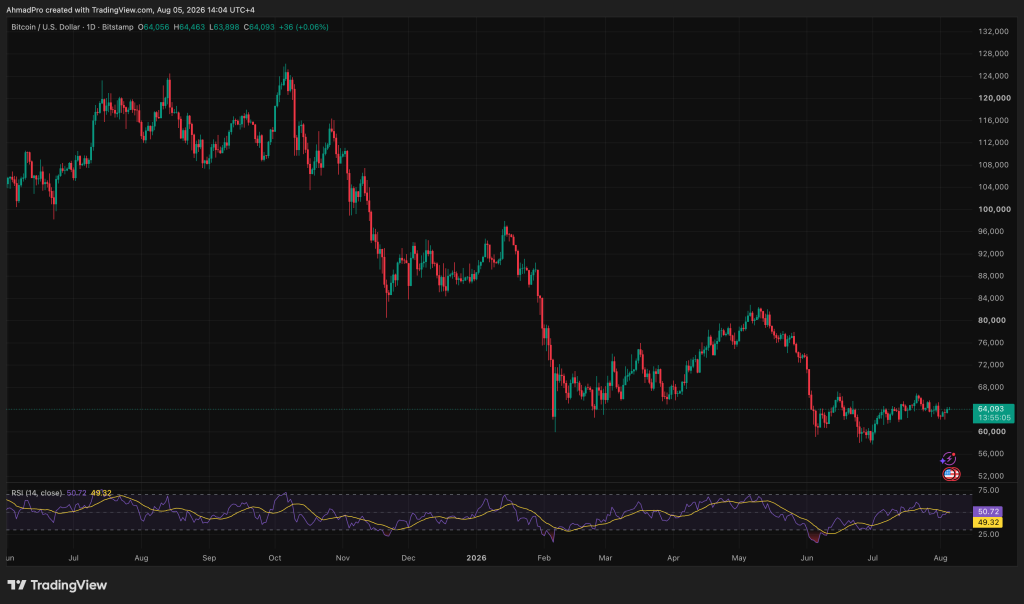Click the May label on time axis
The width and height of the screenshot is (1024, 604).
pyautogui.click(x=739, y=558)
